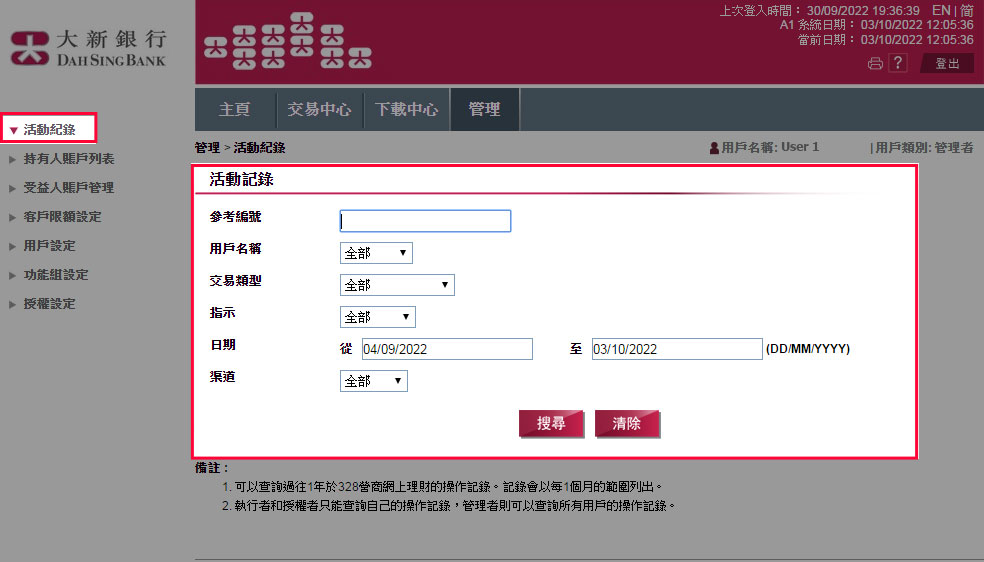Open 客戶限額設定 sidebar entry
Screen dimensions: 984x562
[55, 216]
